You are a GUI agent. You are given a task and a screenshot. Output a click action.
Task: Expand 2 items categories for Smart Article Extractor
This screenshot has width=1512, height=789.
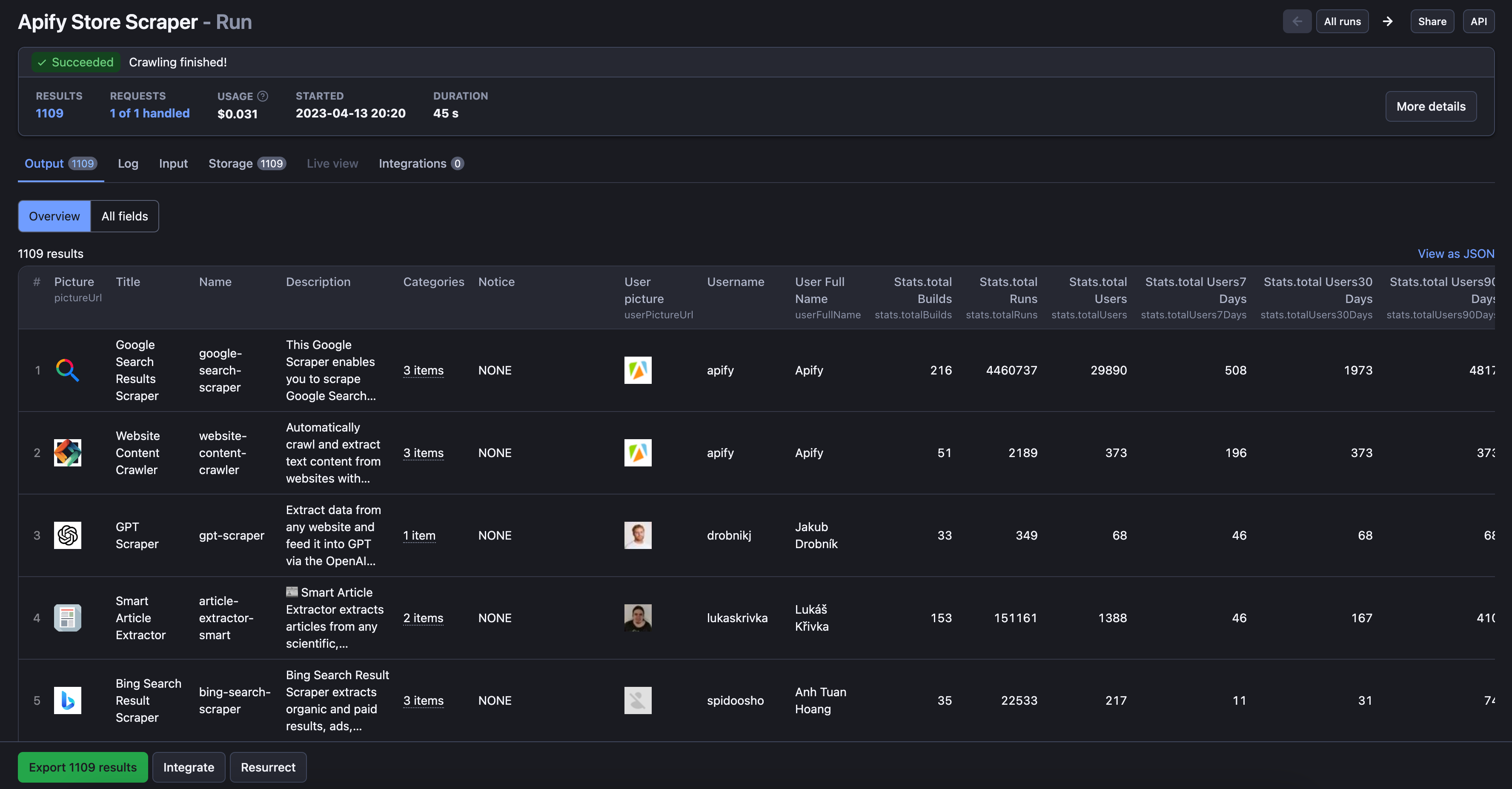[423, 617]
